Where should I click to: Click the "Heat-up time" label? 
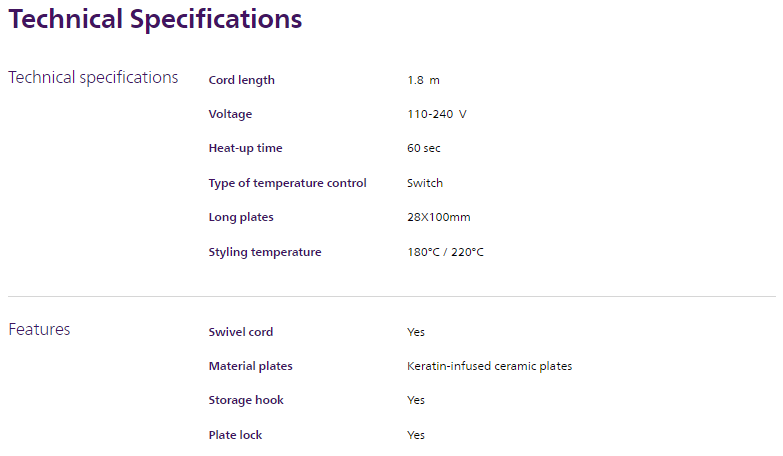(245, 148)
